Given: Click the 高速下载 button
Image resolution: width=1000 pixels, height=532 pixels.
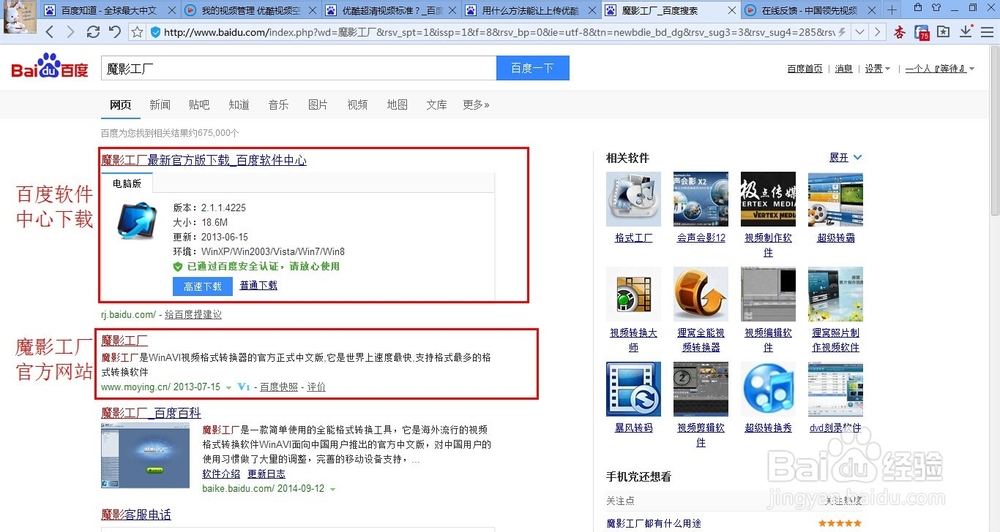Looking at the screenshot, I should pos(202,286).
